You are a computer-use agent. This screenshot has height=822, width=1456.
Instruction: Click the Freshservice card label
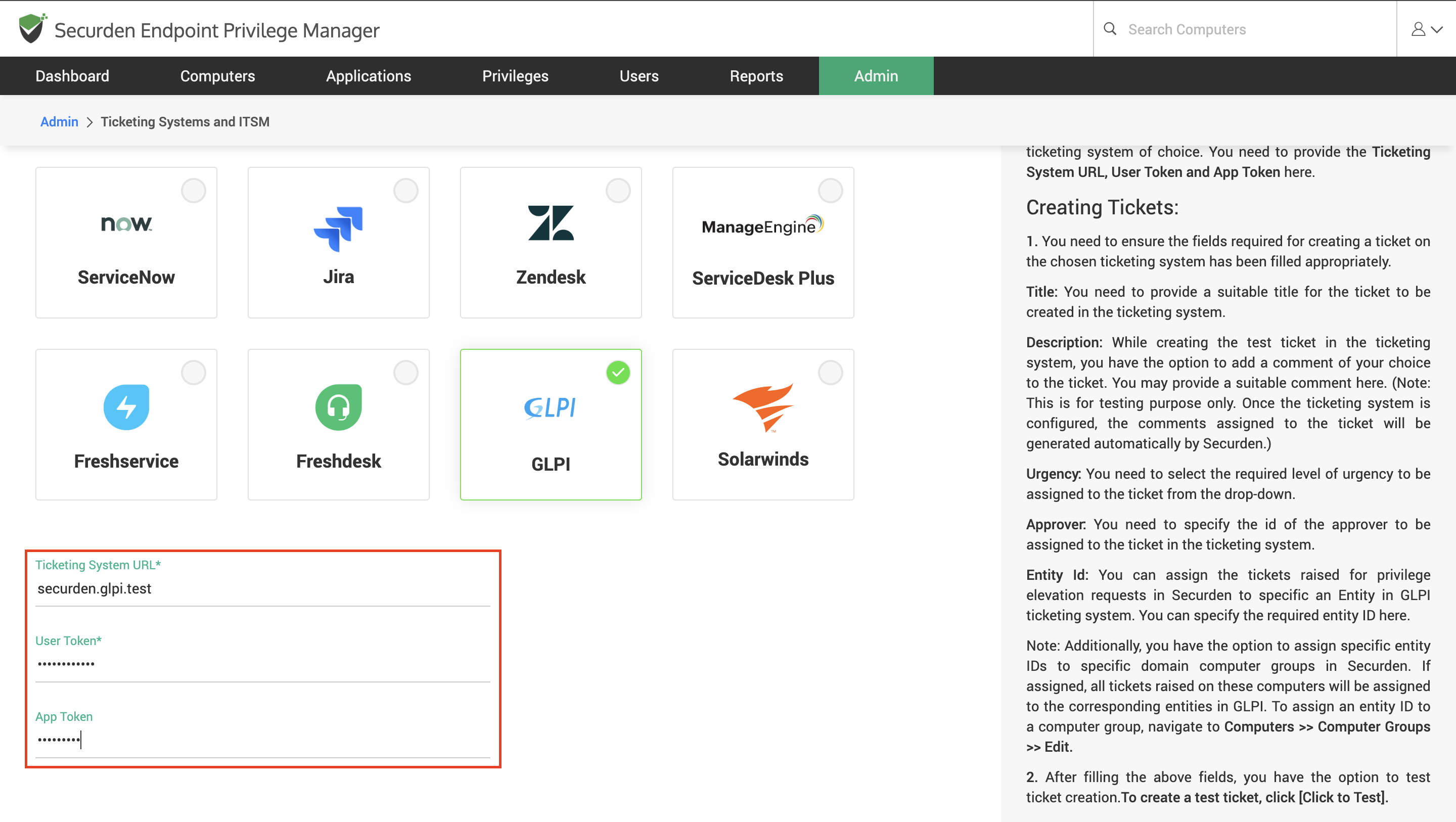point(126,462)
